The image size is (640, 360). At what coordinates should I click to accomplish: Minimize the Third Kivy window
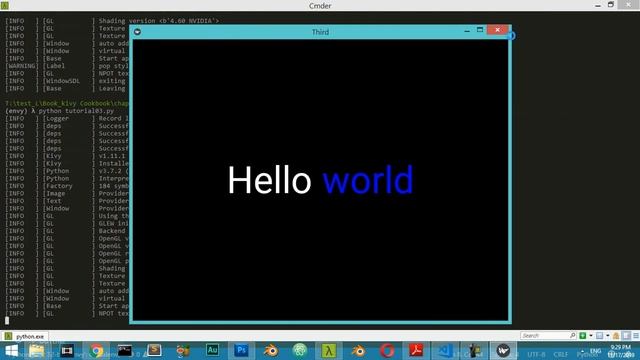(x=467, y=31)
